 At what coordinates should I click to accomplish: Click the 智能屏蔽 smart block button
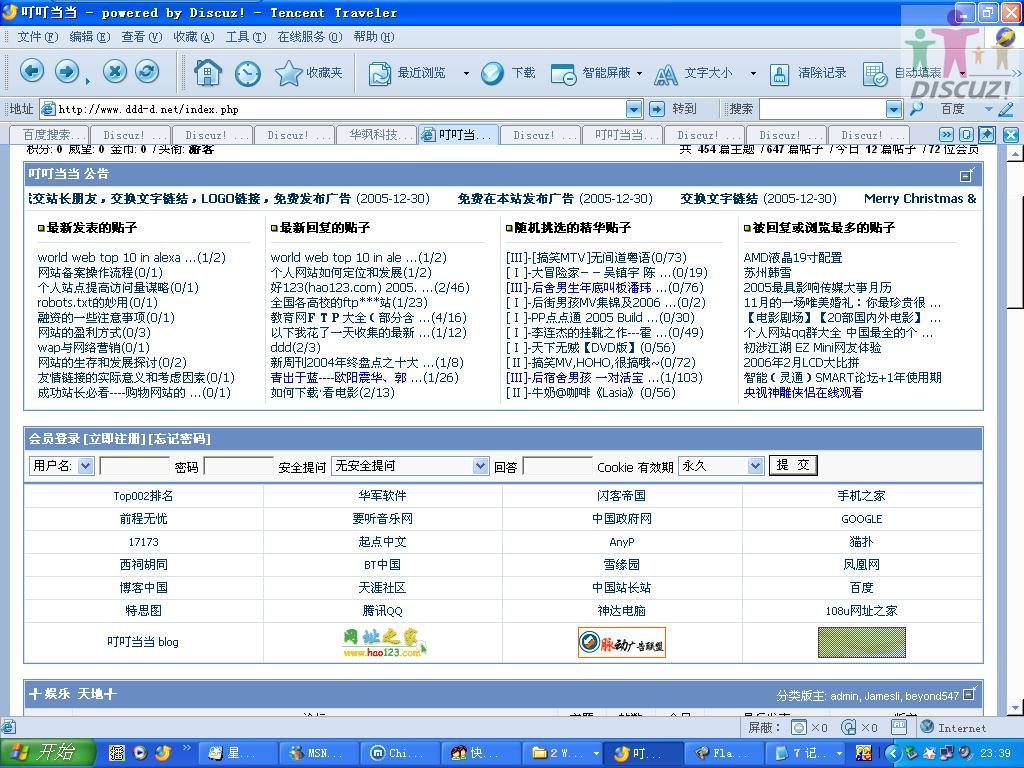tap(590, 73)
